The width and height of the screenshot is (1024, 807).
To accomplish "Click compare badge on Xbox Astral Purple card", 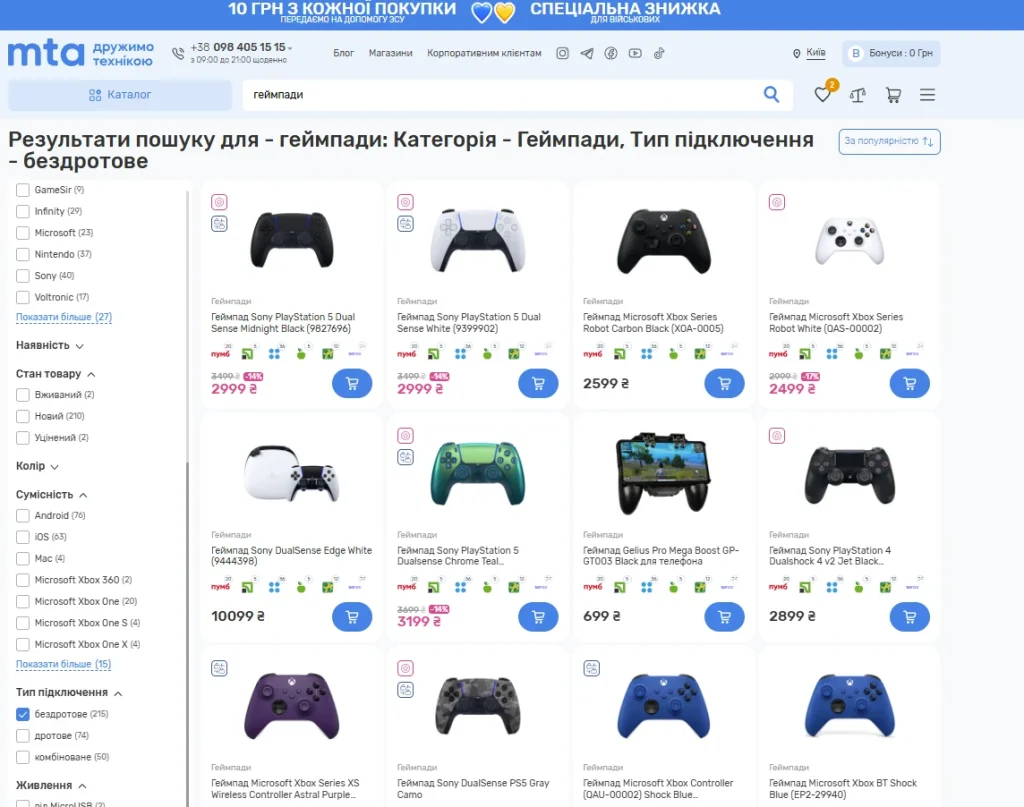I will (219, 669).
